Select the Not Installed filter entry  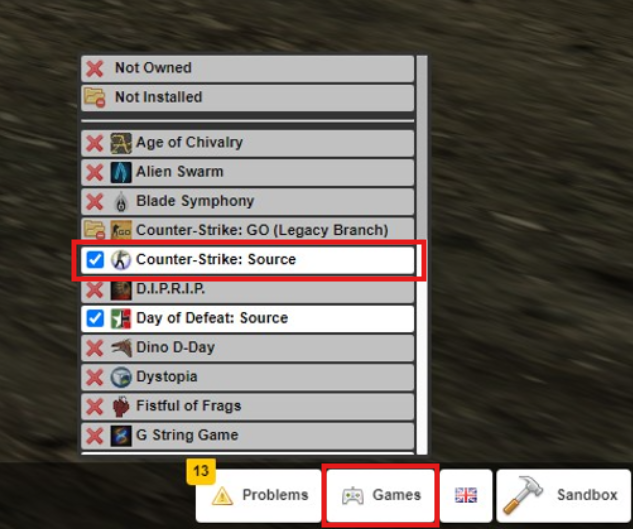(x=247, y=97)
